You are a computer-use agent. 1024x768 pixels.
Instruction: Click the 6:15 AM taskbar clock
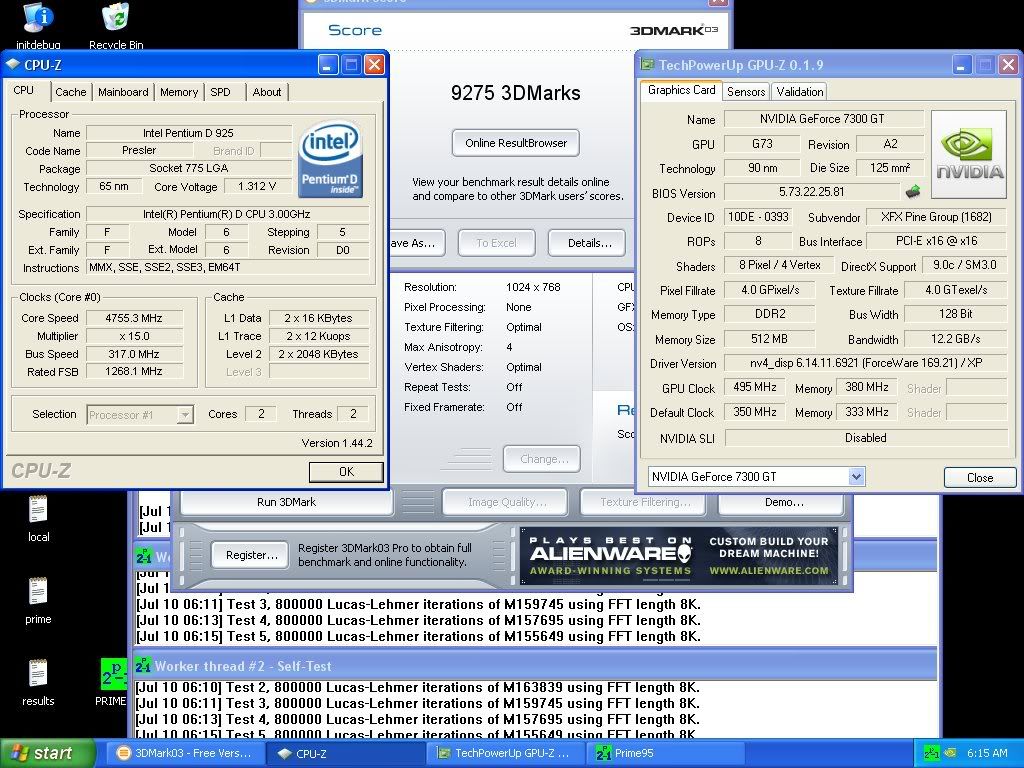pyautogui.click(x=987, y=753)
